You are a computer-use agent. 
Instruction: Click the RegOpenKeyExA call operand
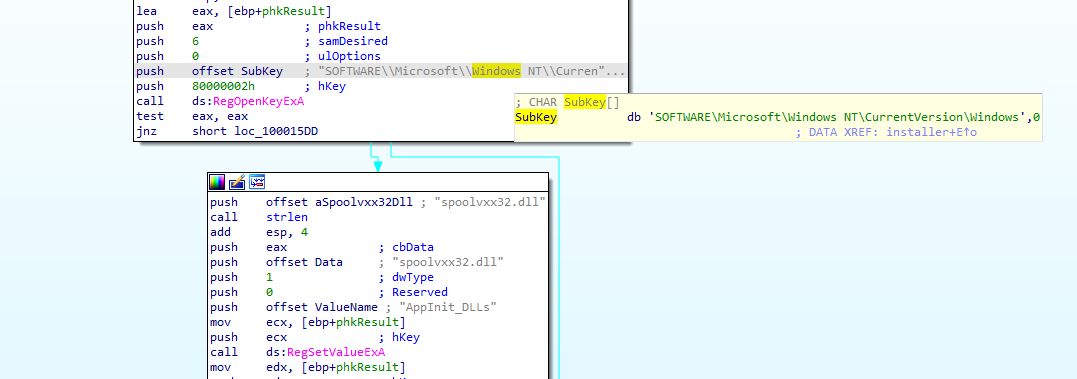coord(248,102)
